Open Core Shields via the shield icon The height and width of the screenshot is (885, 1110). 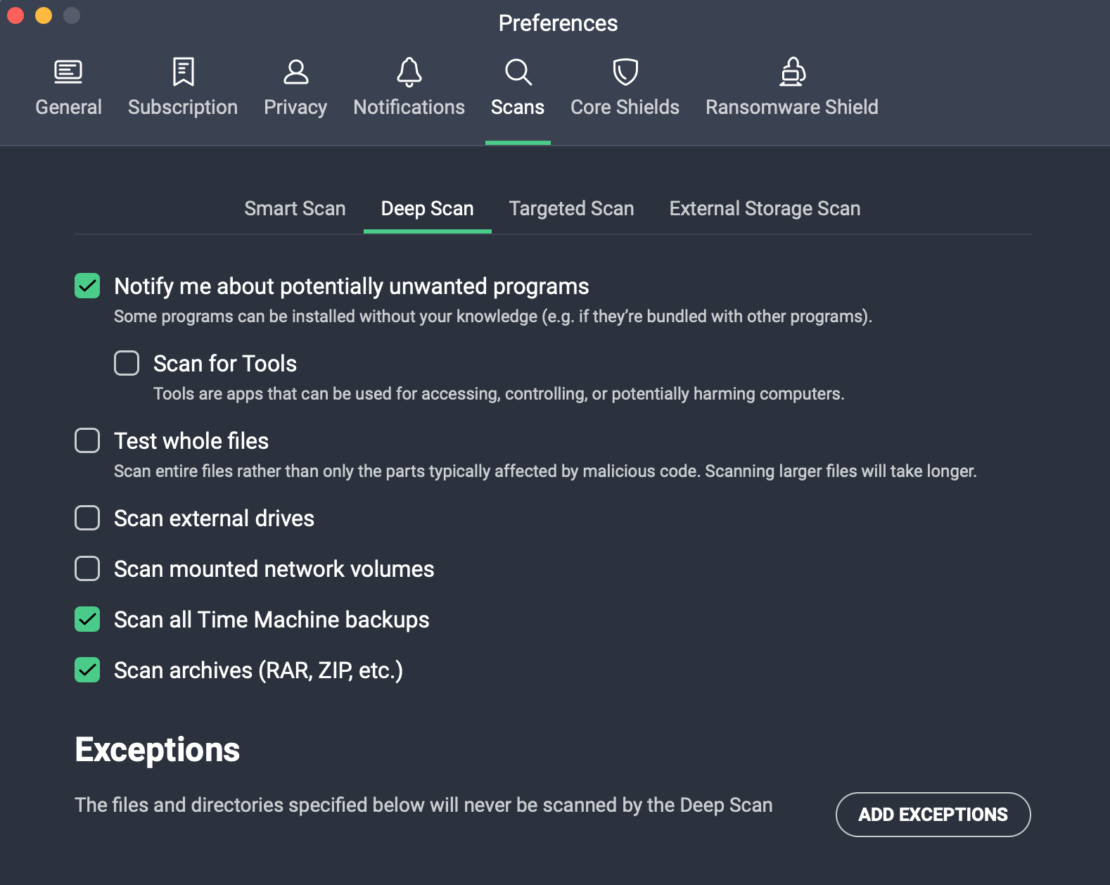[x=624, y=85]
